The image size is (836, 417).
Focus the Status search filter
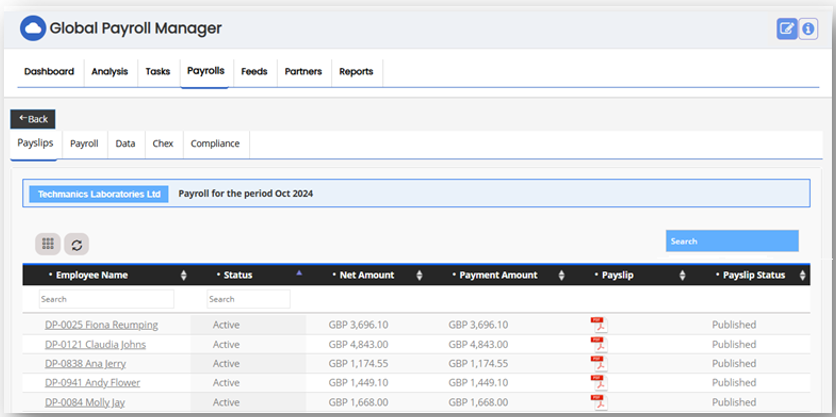pos(248,299)
